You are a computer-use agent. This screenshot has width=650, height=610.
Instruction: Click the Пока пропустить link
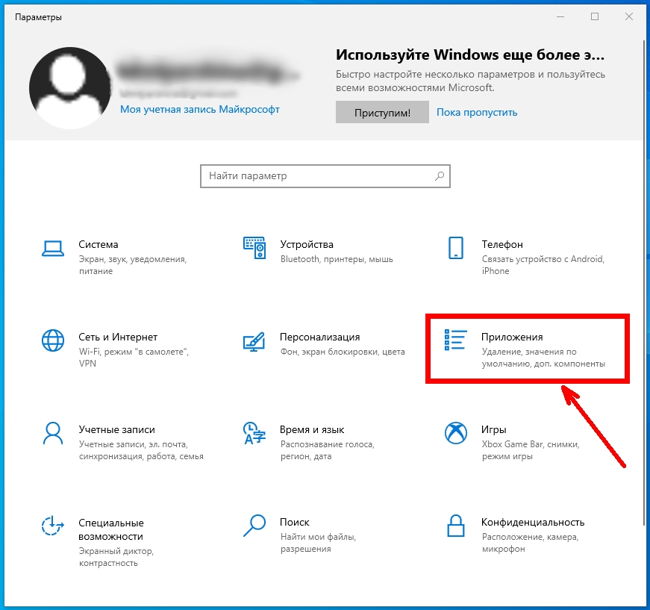click(477, 112)
